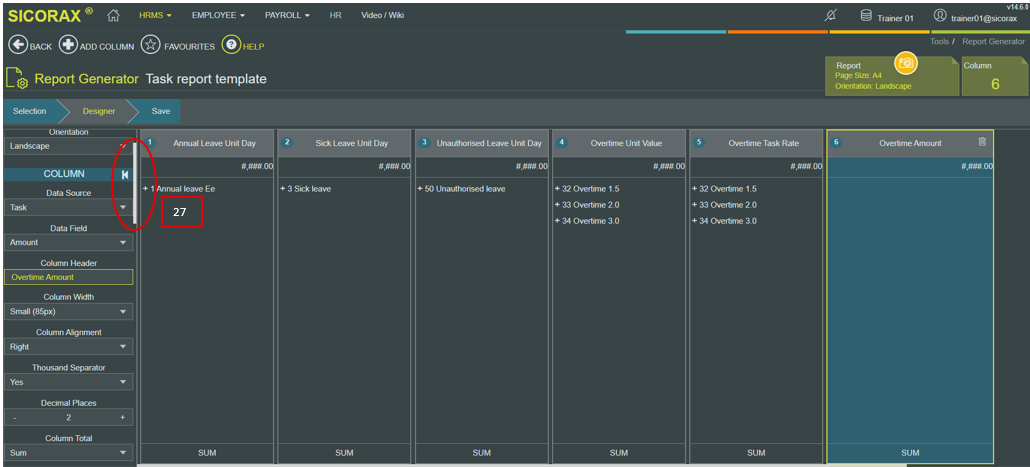Click '32 Overtime 1.5' in Overtime Task Rate

724,189
